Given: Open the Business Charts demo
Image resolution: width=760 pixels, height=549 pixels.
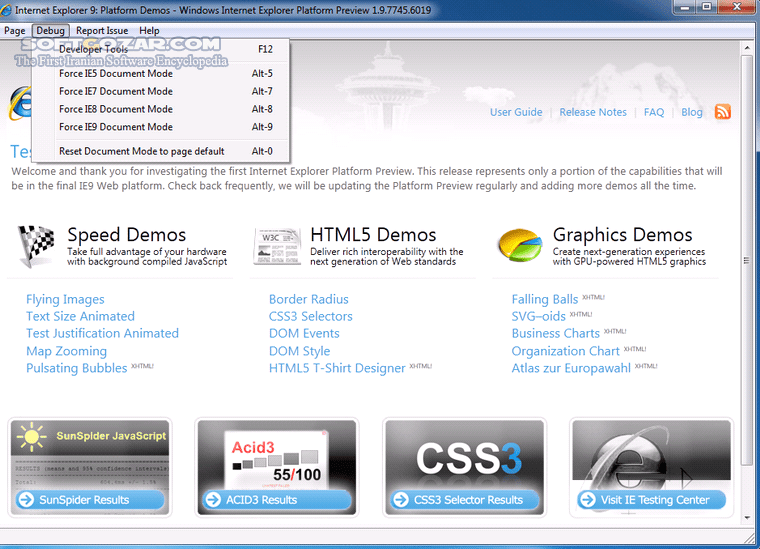Looking at the screenshot, I should coord(555,333).
